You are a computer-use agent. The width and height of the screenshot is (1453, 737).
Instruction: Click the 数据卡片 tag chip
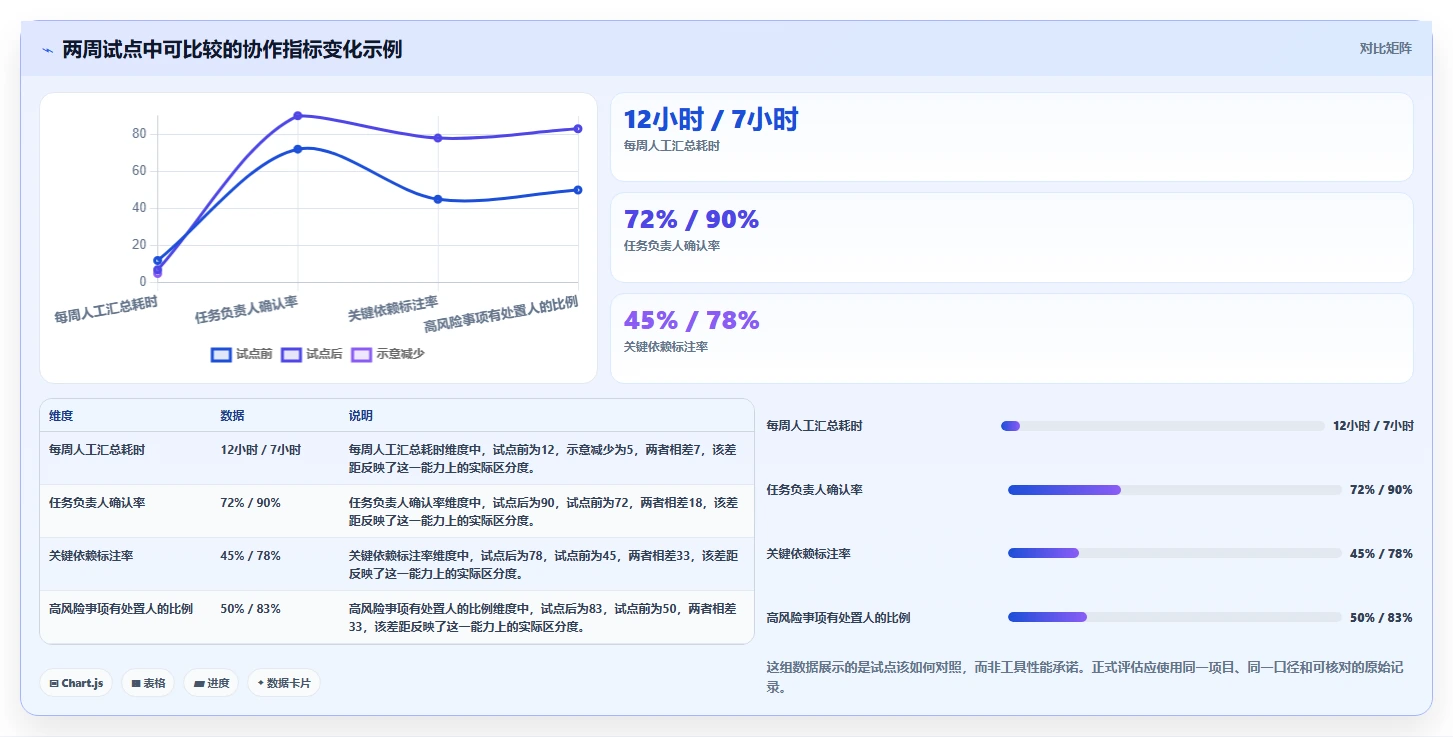pyautogui.click(x=284, y=683)
